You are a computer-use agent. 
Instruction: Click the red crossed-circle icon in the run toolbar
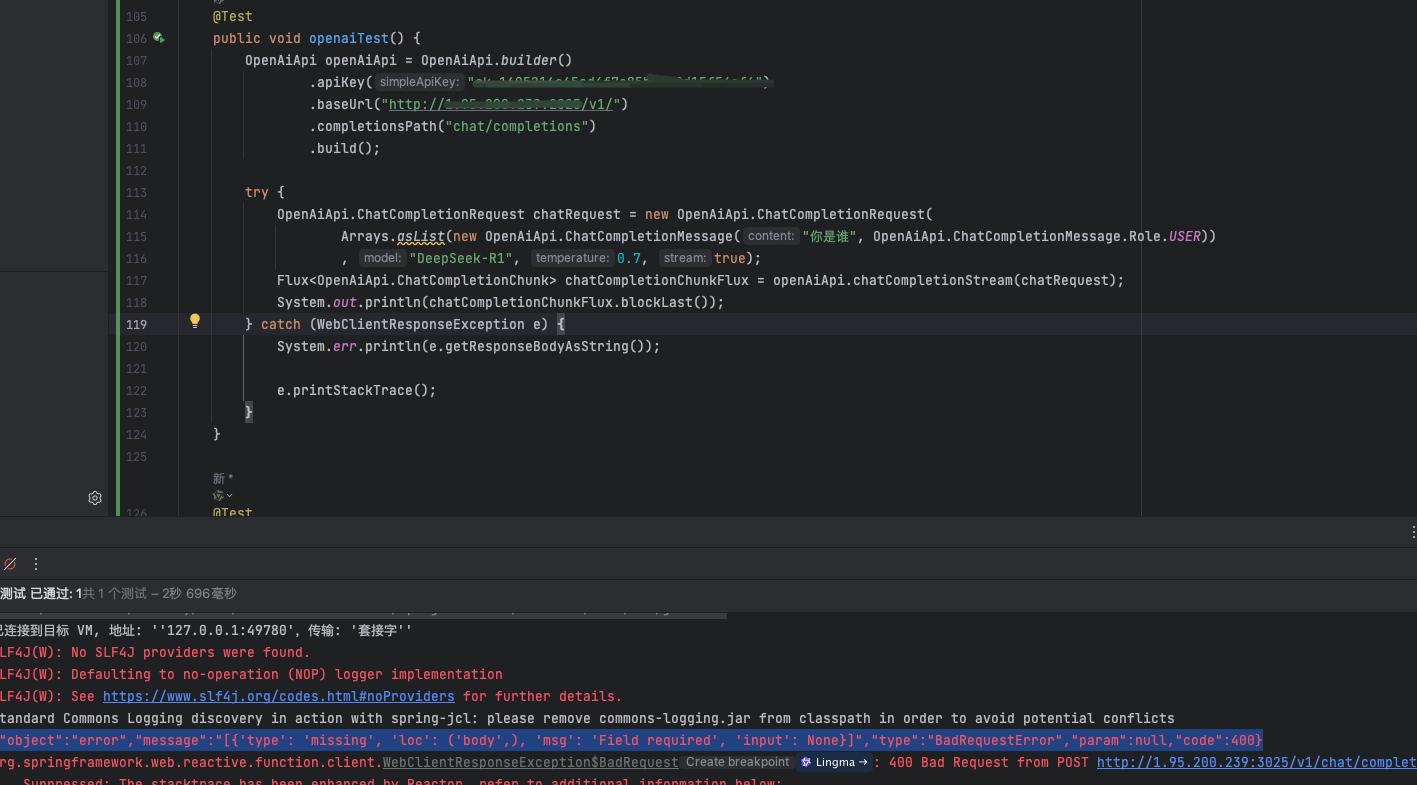pyautogui.click(x=10, y=564)
